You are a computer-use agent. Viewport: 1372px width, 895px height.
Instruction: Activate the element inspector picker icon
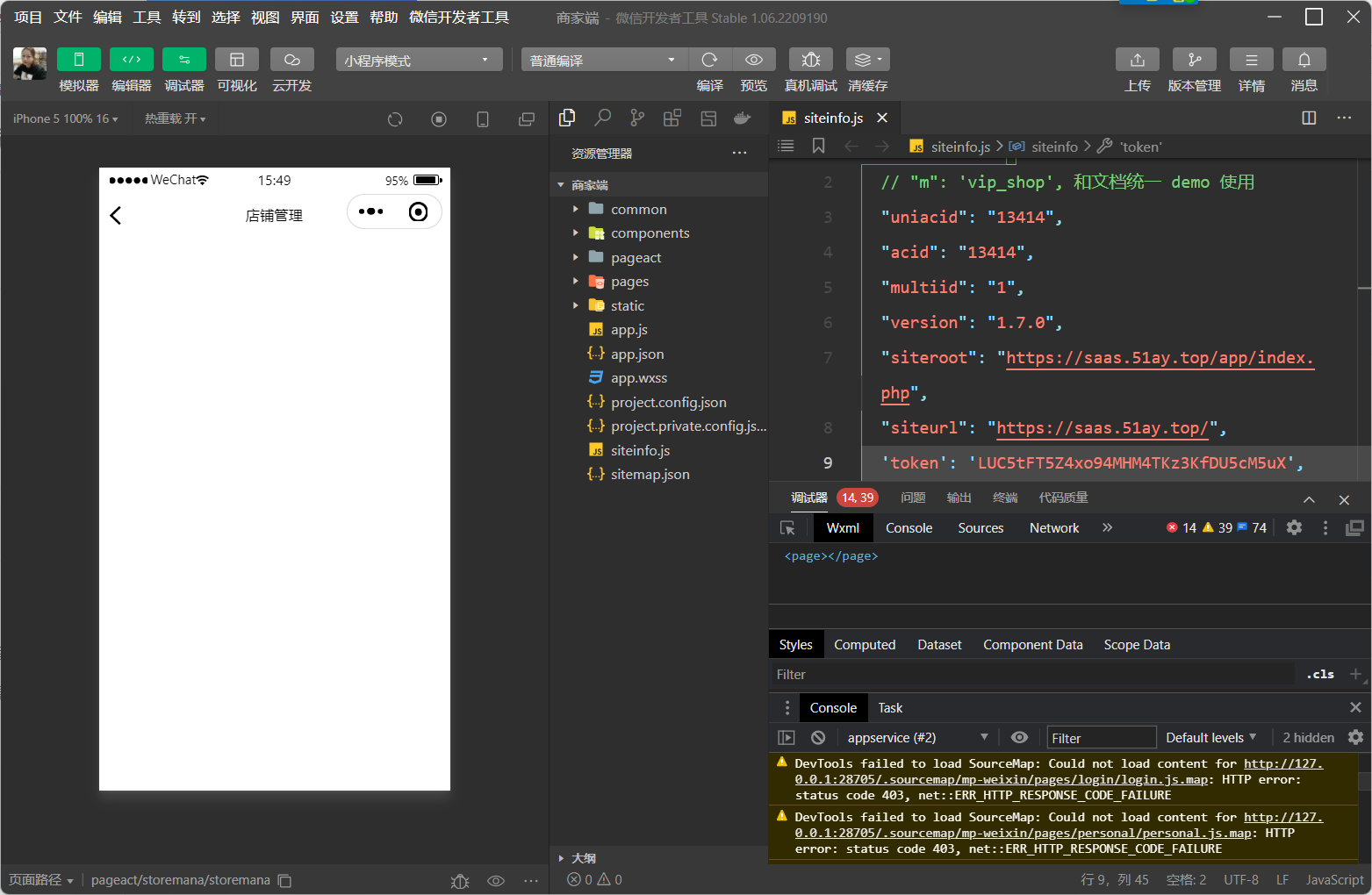coord(787,528)
